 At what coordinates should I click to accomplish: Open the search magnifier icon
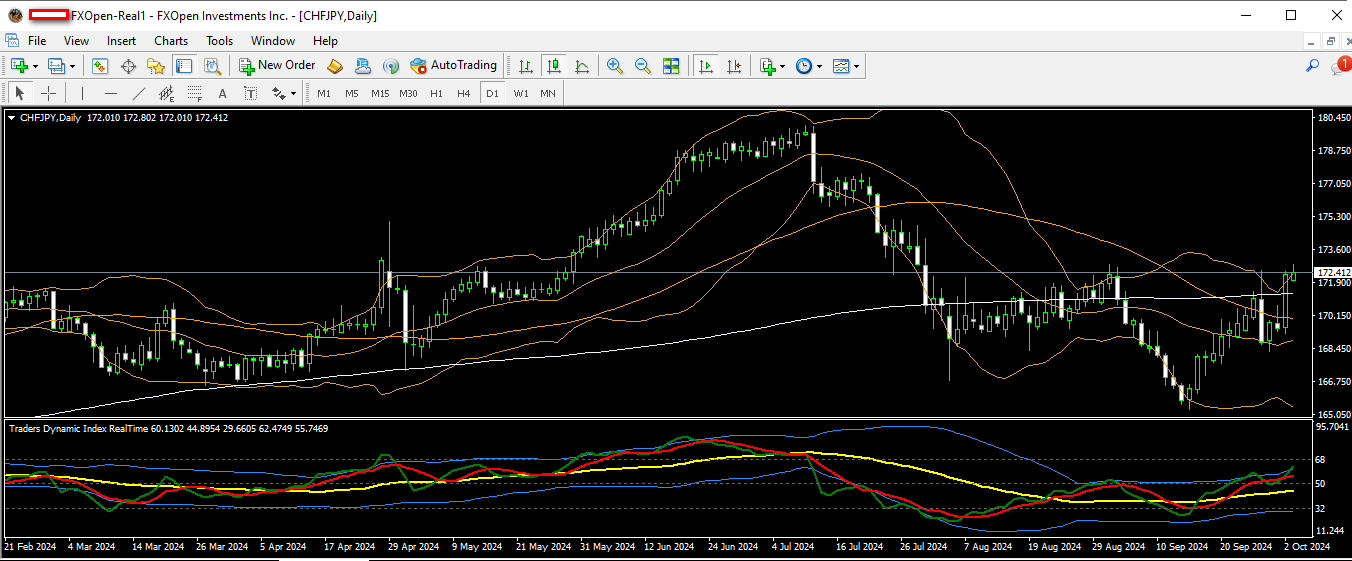point(1313,66)
